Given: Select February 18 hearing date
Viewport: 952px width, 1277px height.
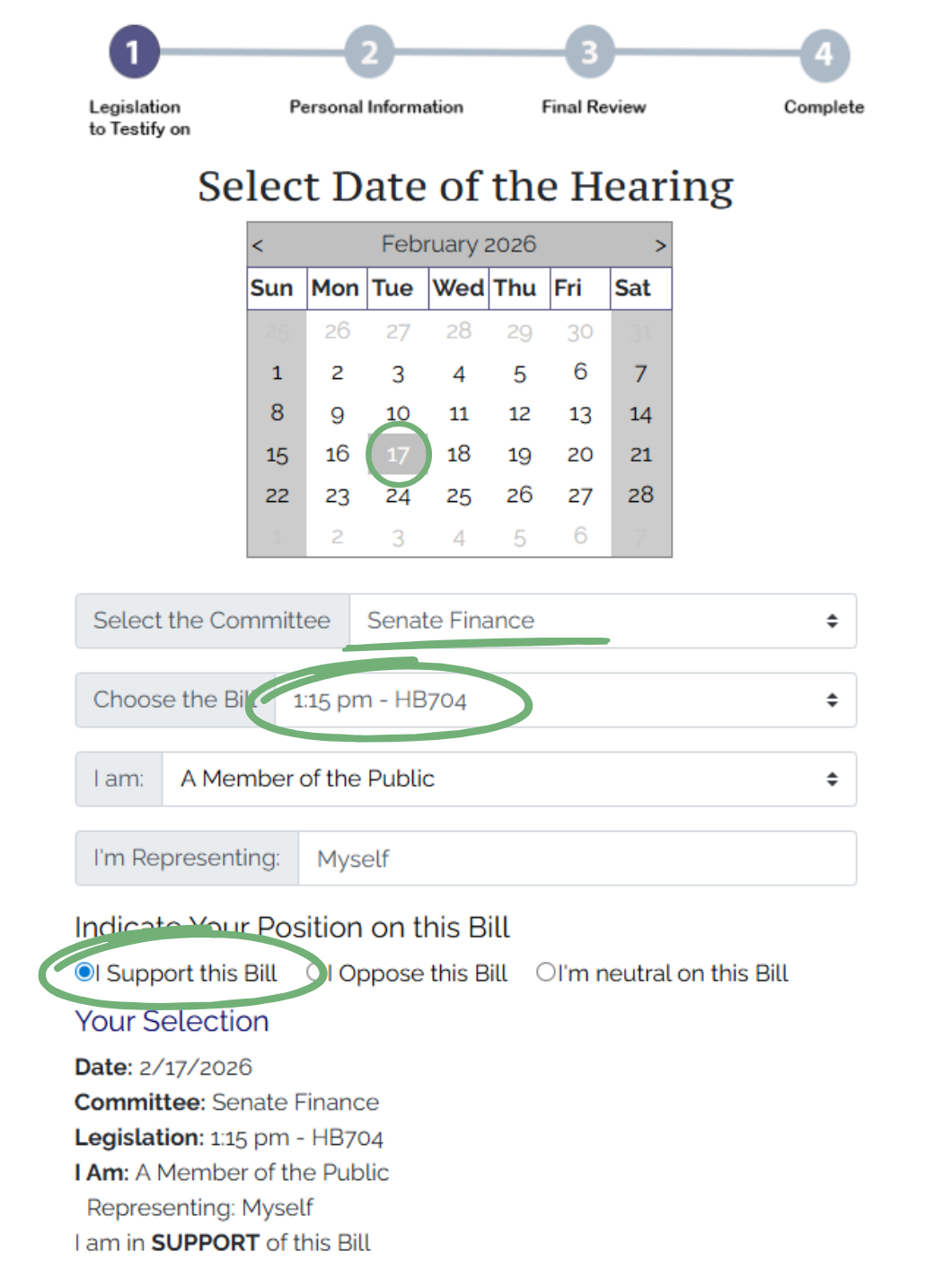Looking at the screenshot, I should coord(459,454).
